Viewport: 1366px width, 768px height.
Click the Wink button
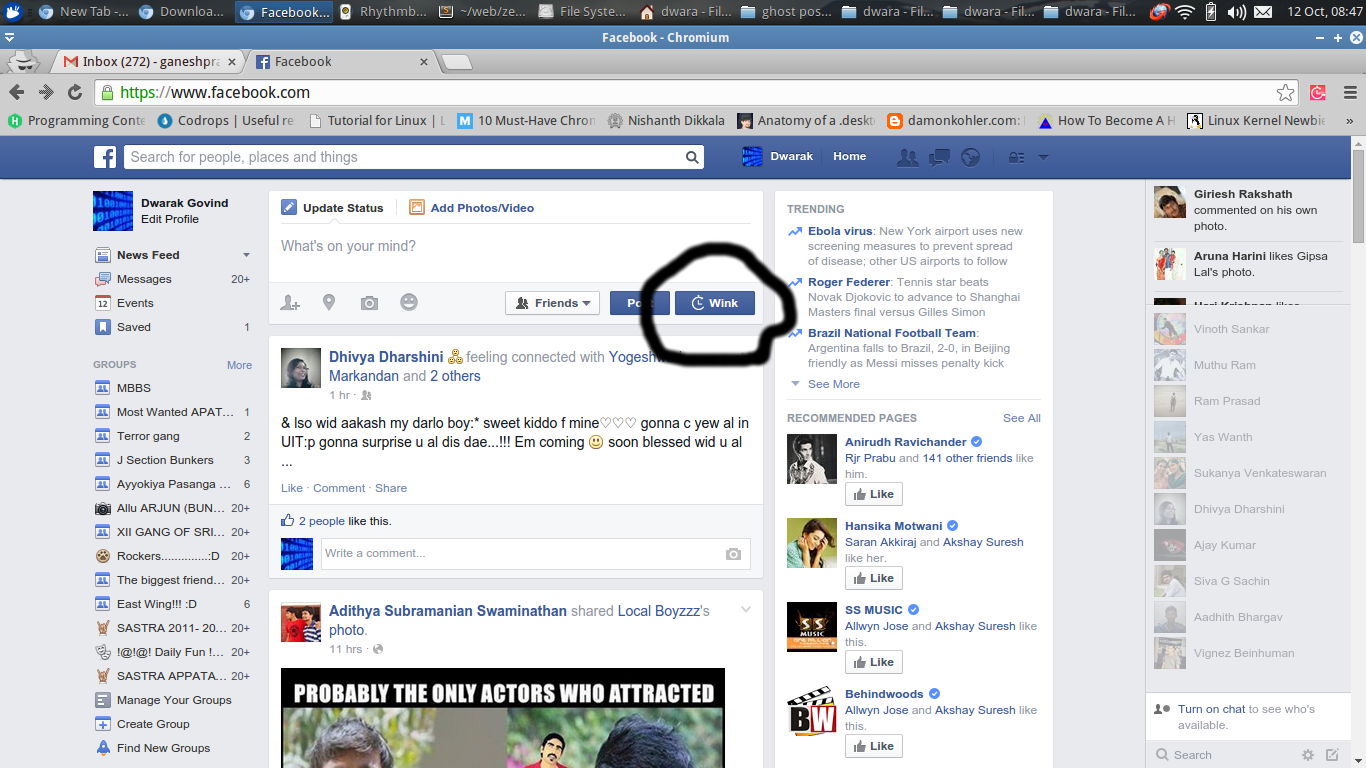714,303
